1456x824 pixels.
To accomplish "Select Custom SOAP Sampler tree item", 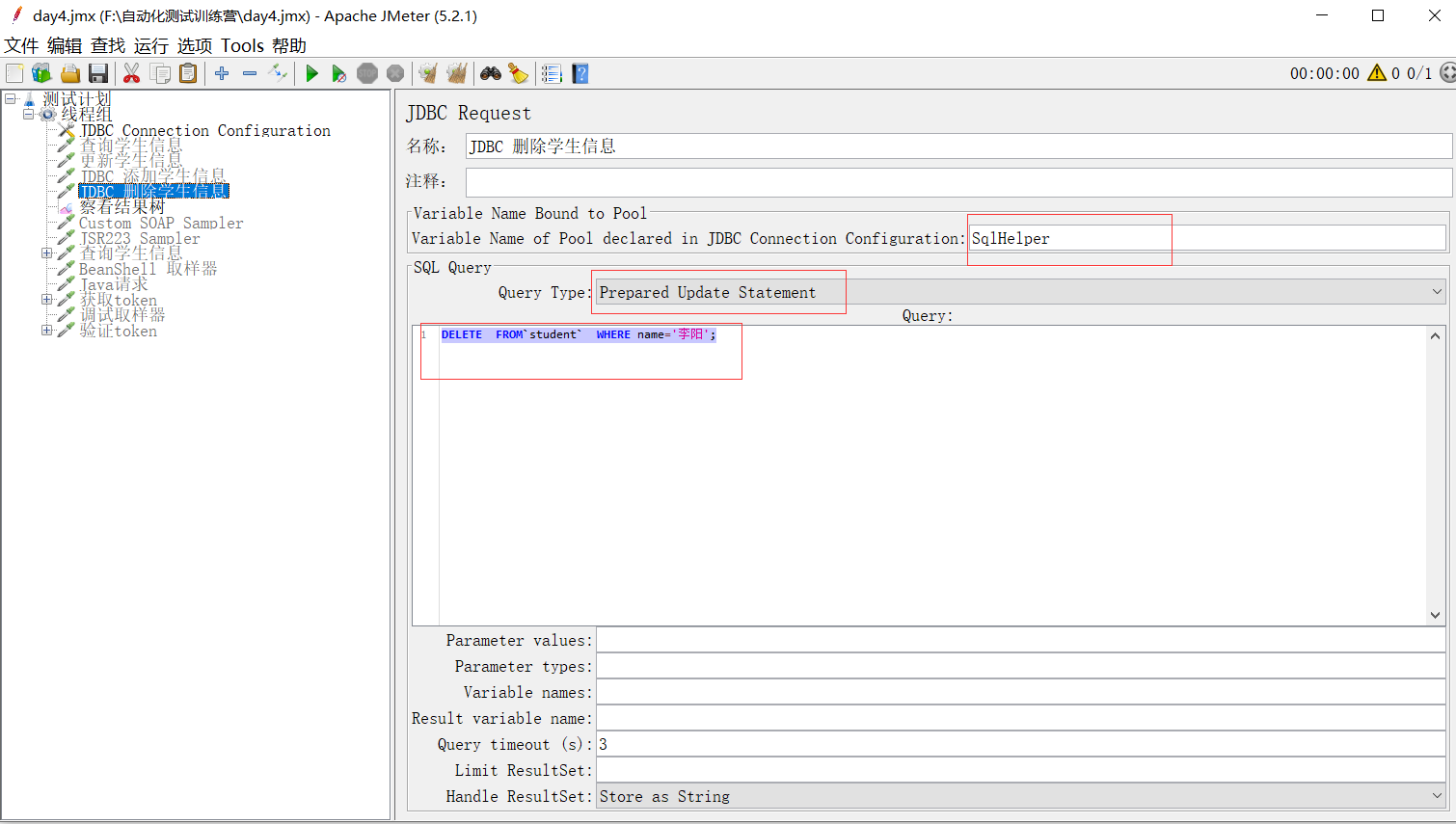I will pos(161,223).
